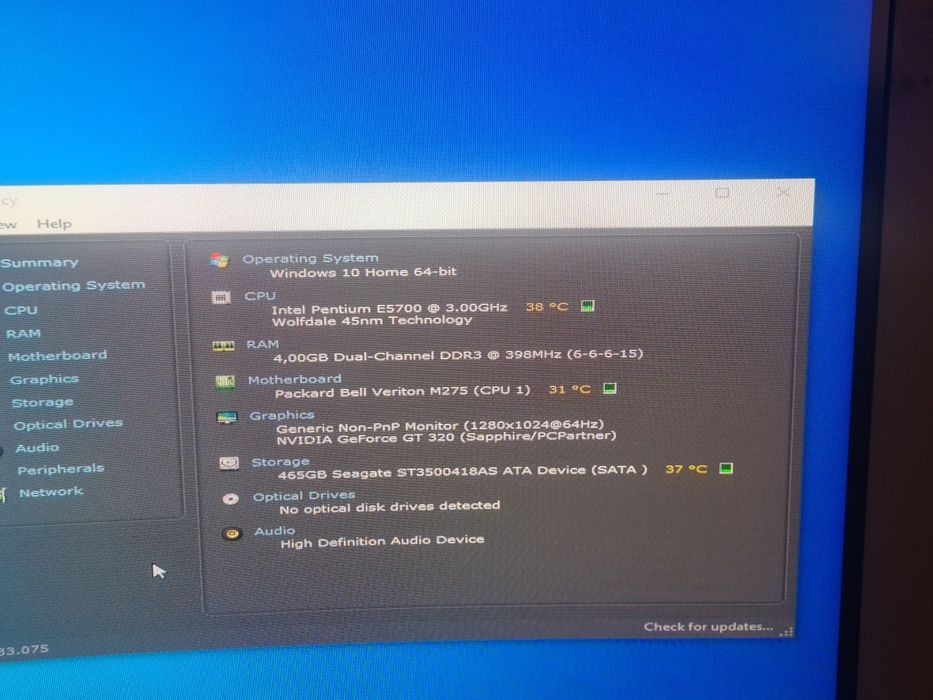
Task: Open the Storage heading in summary
Action: tap(280, 462)
